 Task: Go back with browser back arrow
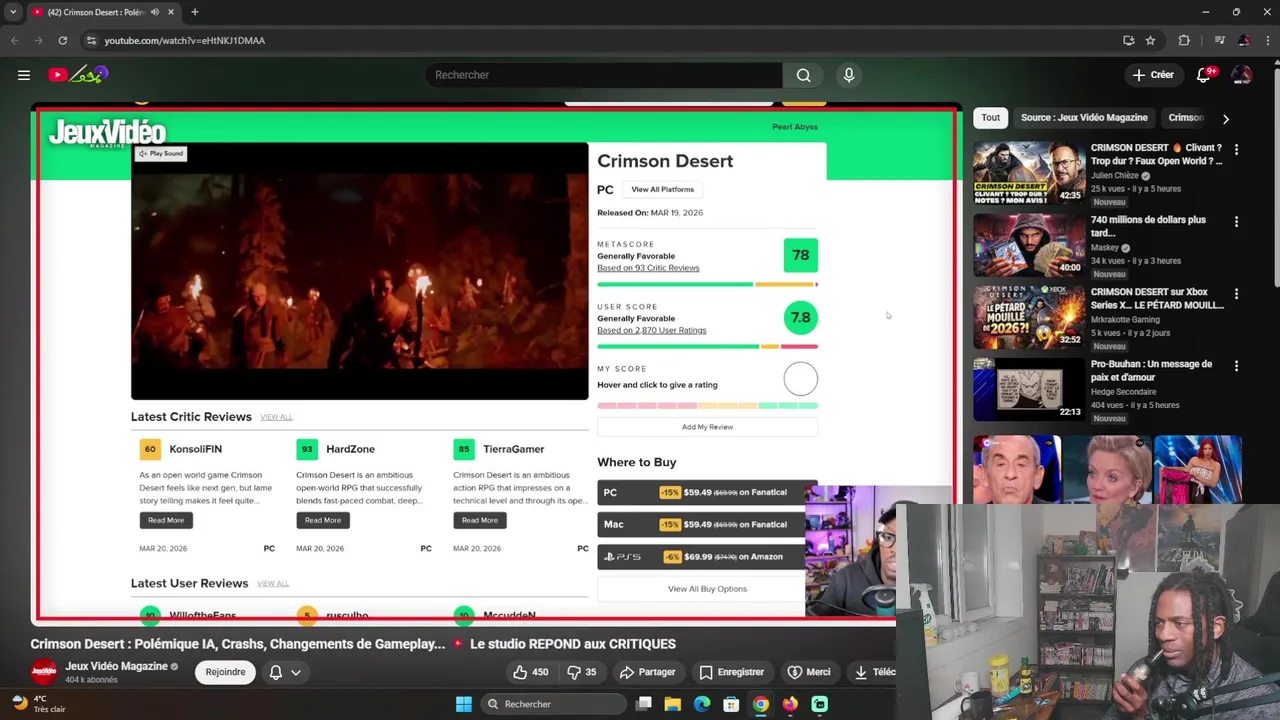click(x=14, y=40)
